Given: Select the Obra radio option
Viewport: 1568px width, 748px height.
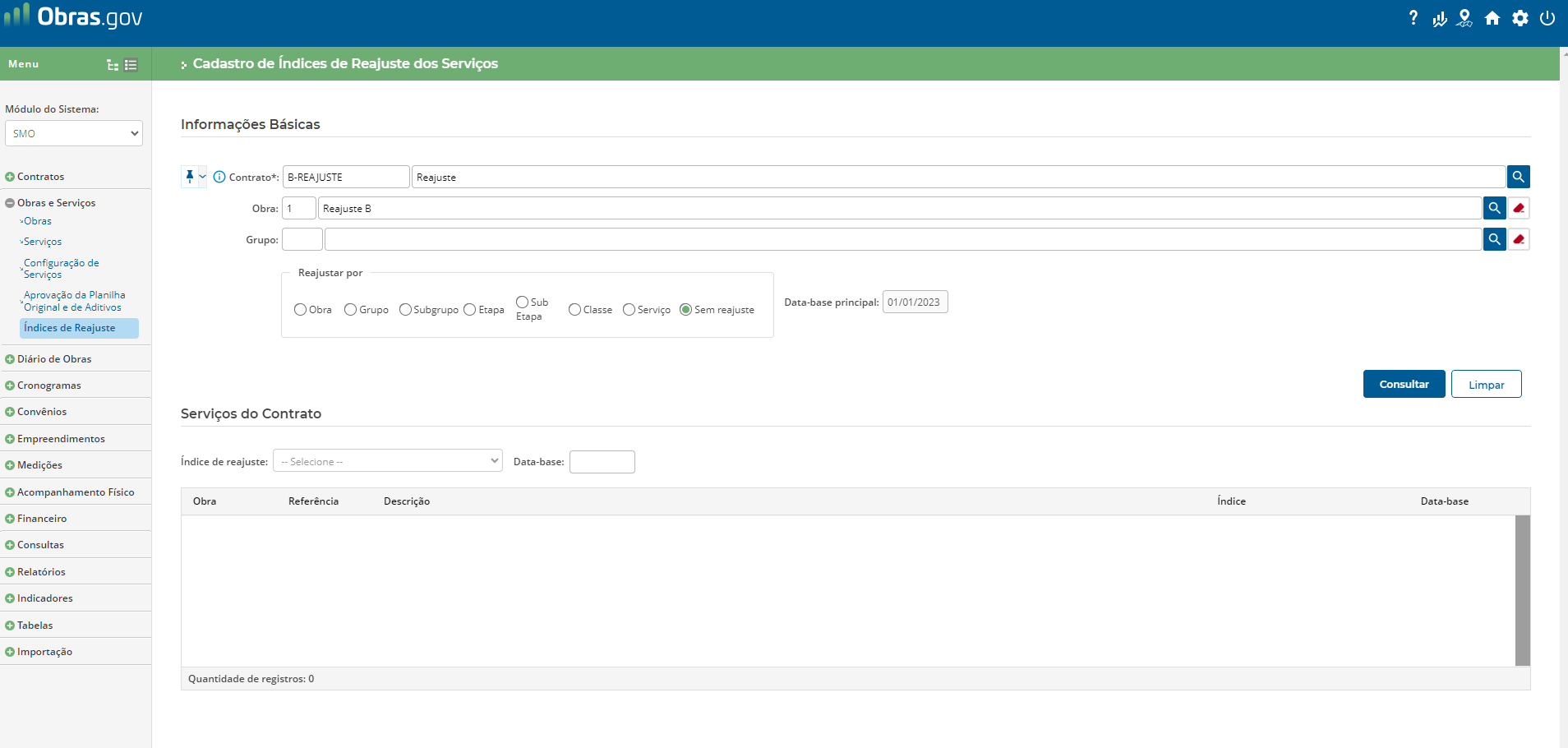Looking at the screenshot, I should [x=301, y=310].
